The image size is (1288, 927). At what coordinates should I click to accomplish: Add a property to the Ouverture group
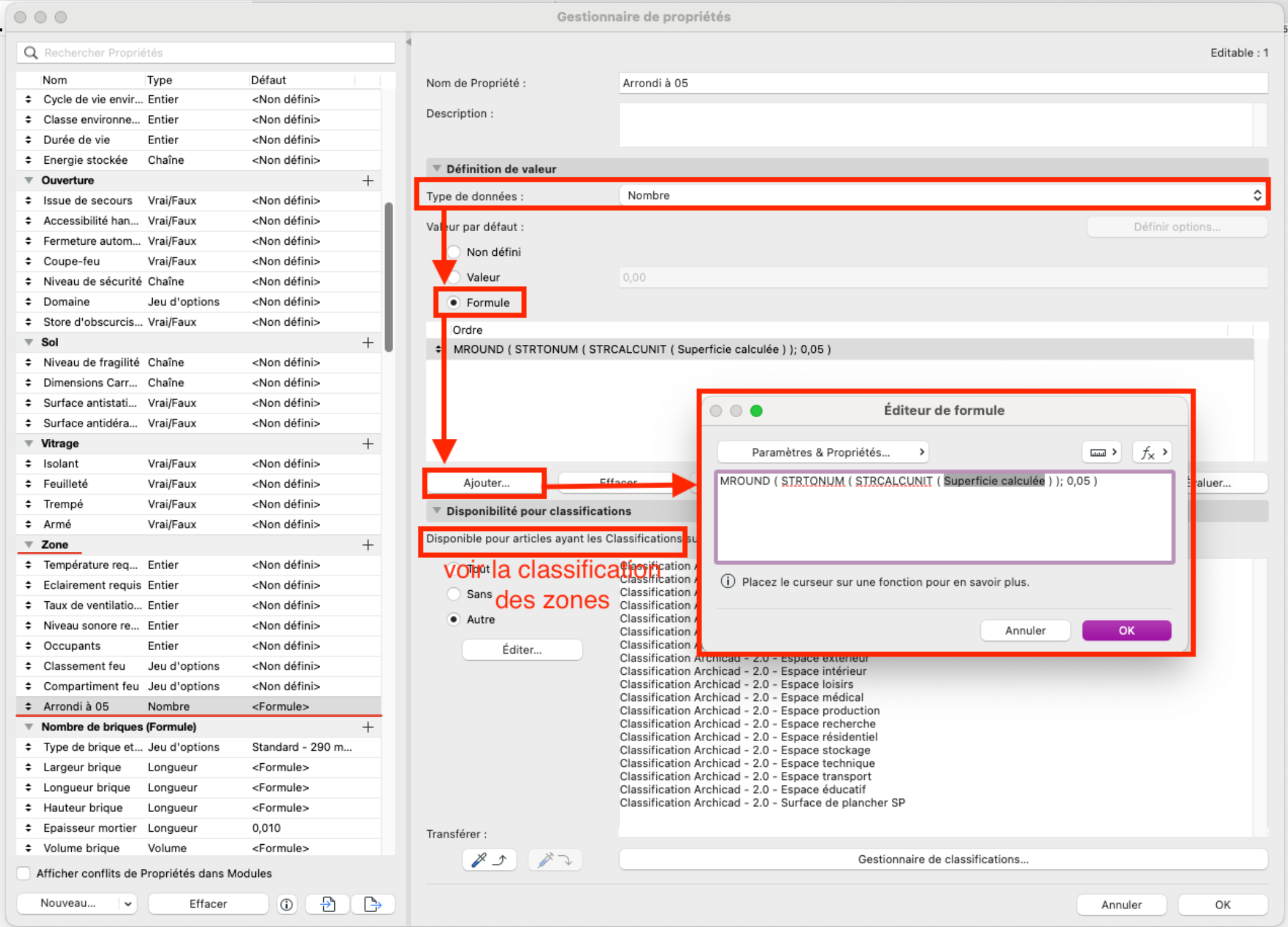(x=368, y=180)
